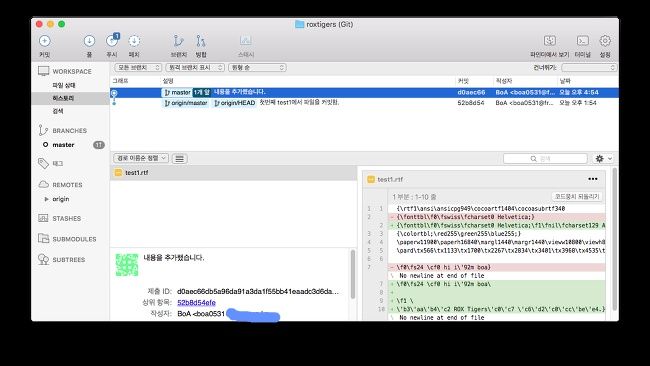Click the Merge (병합) toolbar icon
This screenshot has width=650, height=366.
[x=201, y=41]
